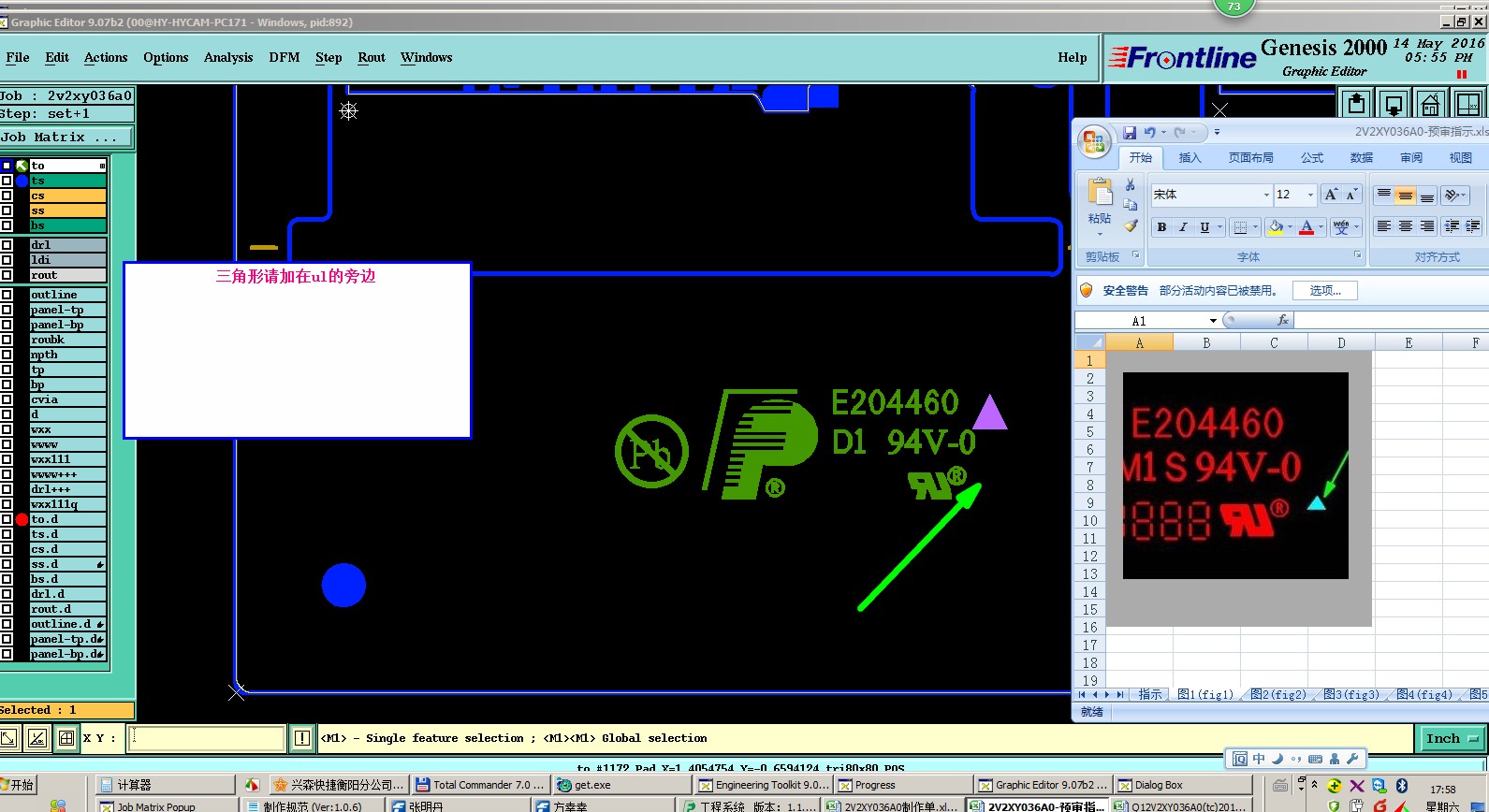Screen dimensions: 1489x812
Task: Open the Paste options dropdown arrow
Action: point(1100,232)
